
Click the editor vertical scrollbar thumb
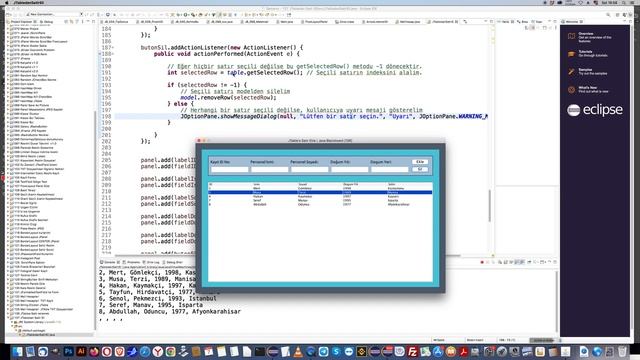[489, 206]
